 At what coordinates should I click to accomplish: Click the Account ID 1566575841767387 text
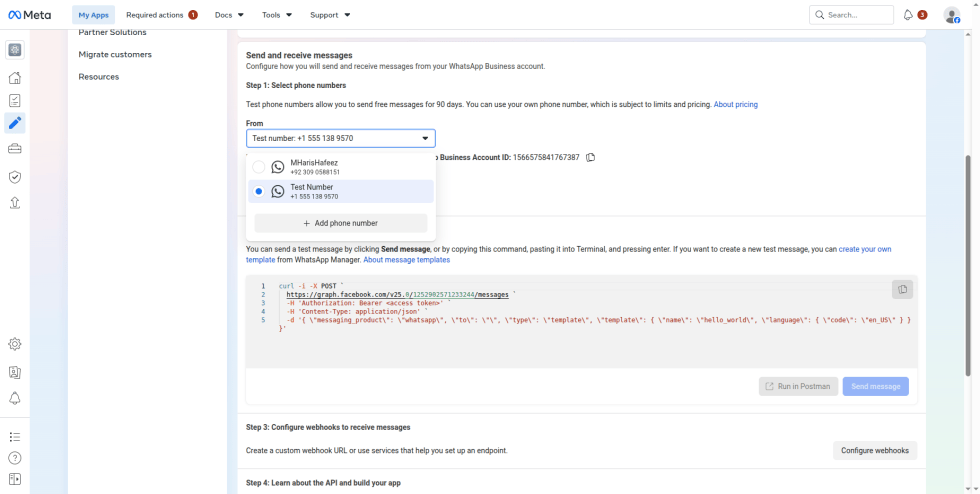(546, 157)
